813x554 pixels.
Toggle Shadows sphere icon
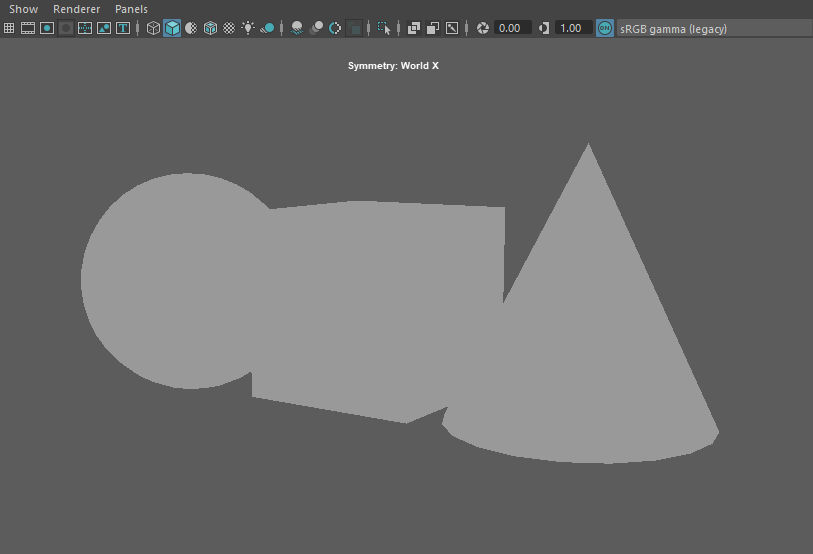268,28
